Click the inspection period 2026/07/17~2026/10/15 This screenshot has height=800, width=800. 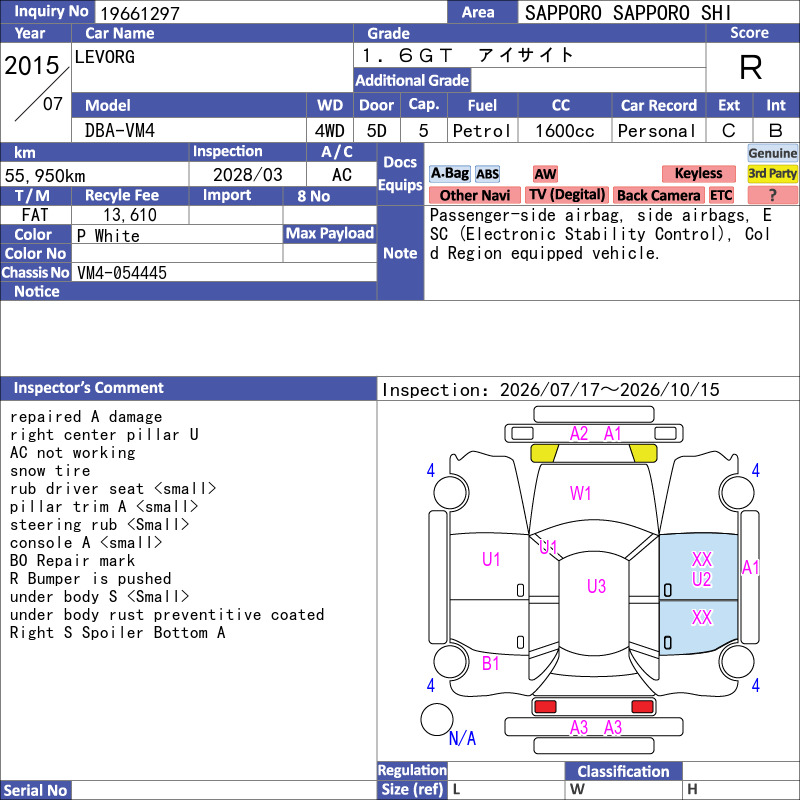click(610, 390)
